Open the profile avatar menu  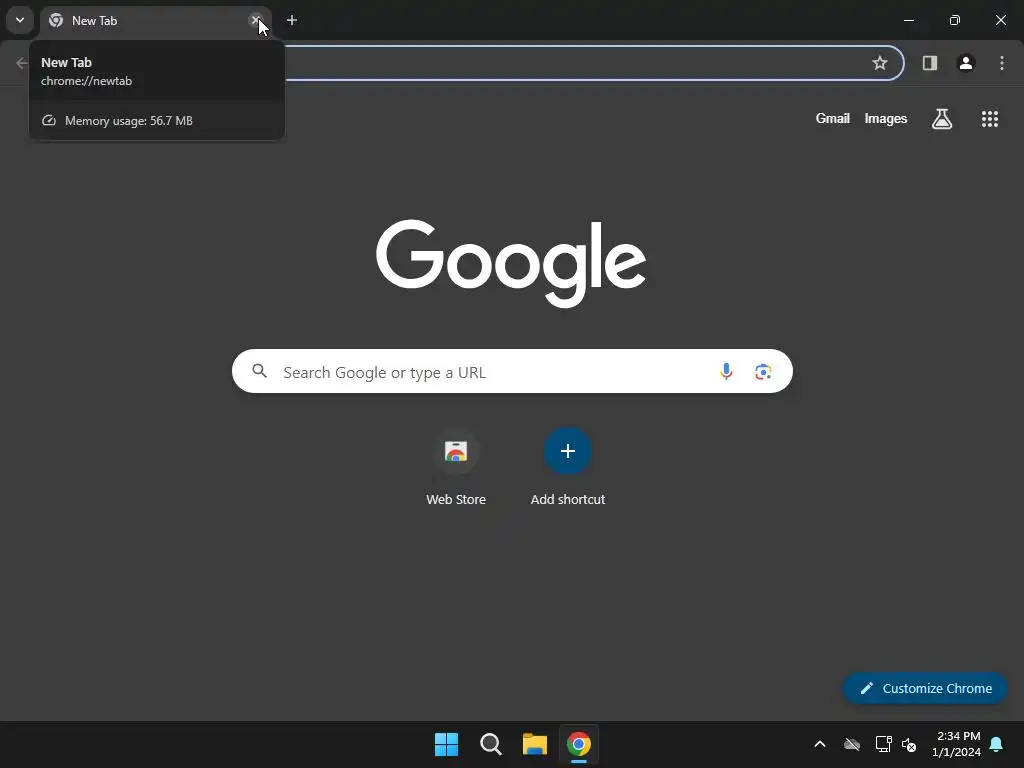(966, 63)
